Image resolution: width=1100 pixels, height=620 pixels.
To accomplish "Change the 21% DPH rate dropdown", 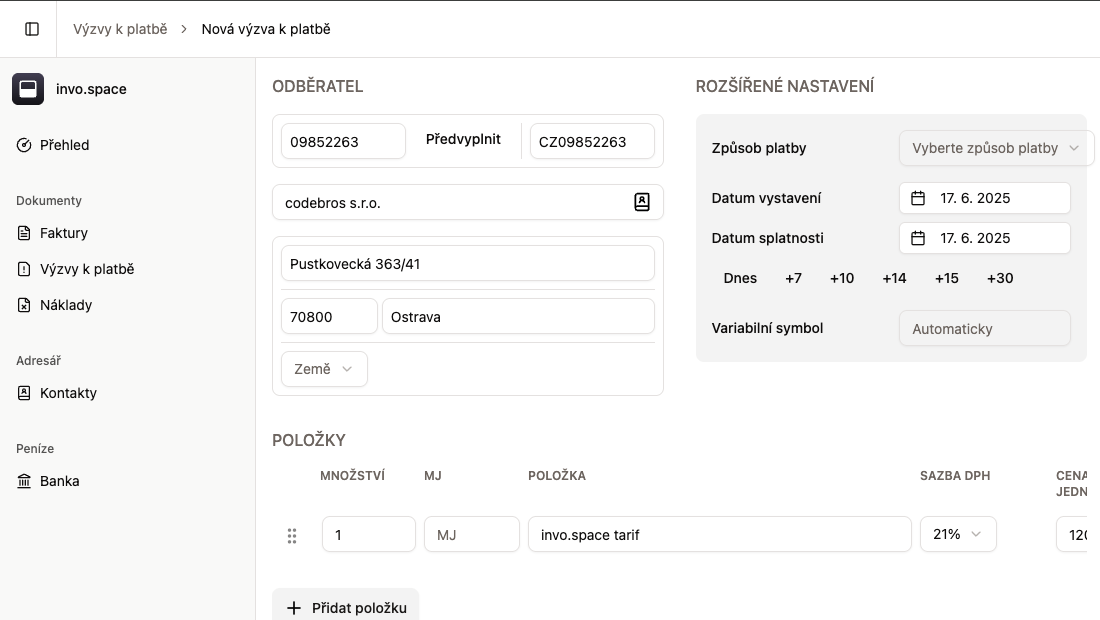I will coord(957,534).
